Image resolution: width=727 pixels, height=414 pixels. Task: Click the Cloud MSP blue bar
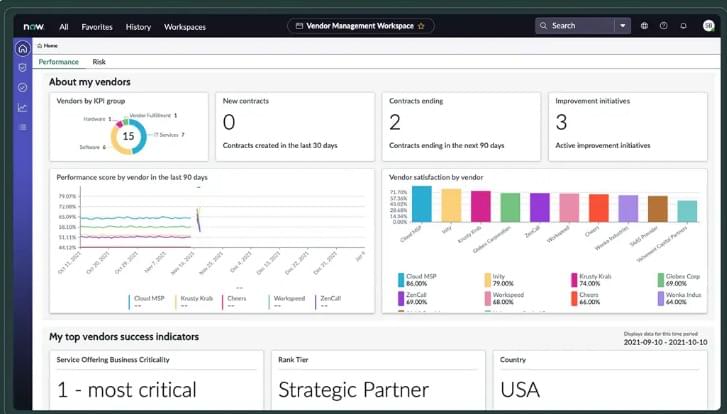coord(421,204)
